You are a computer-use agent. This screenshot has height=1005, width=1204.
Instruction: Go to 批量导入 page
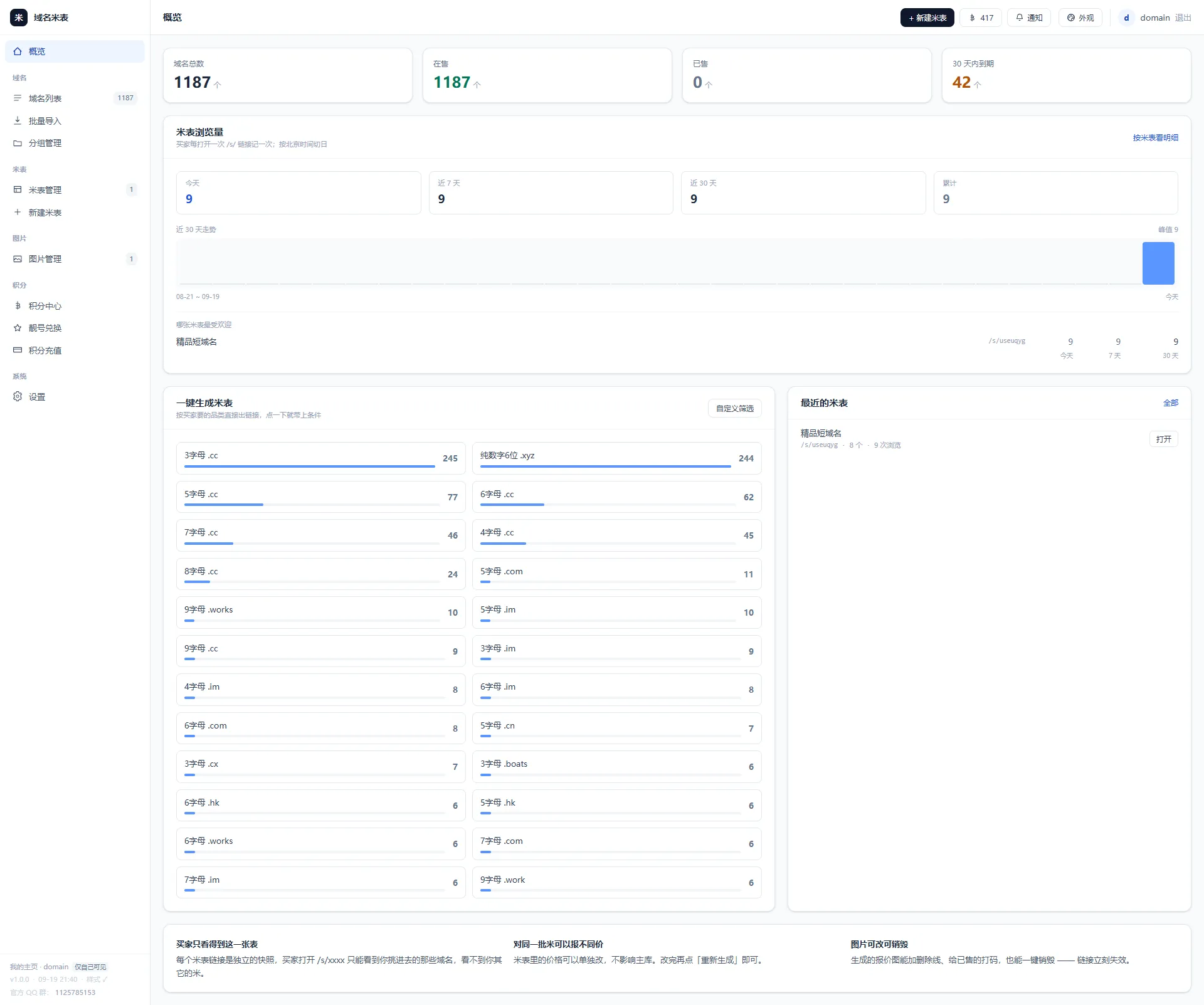(x=75, y=121)
